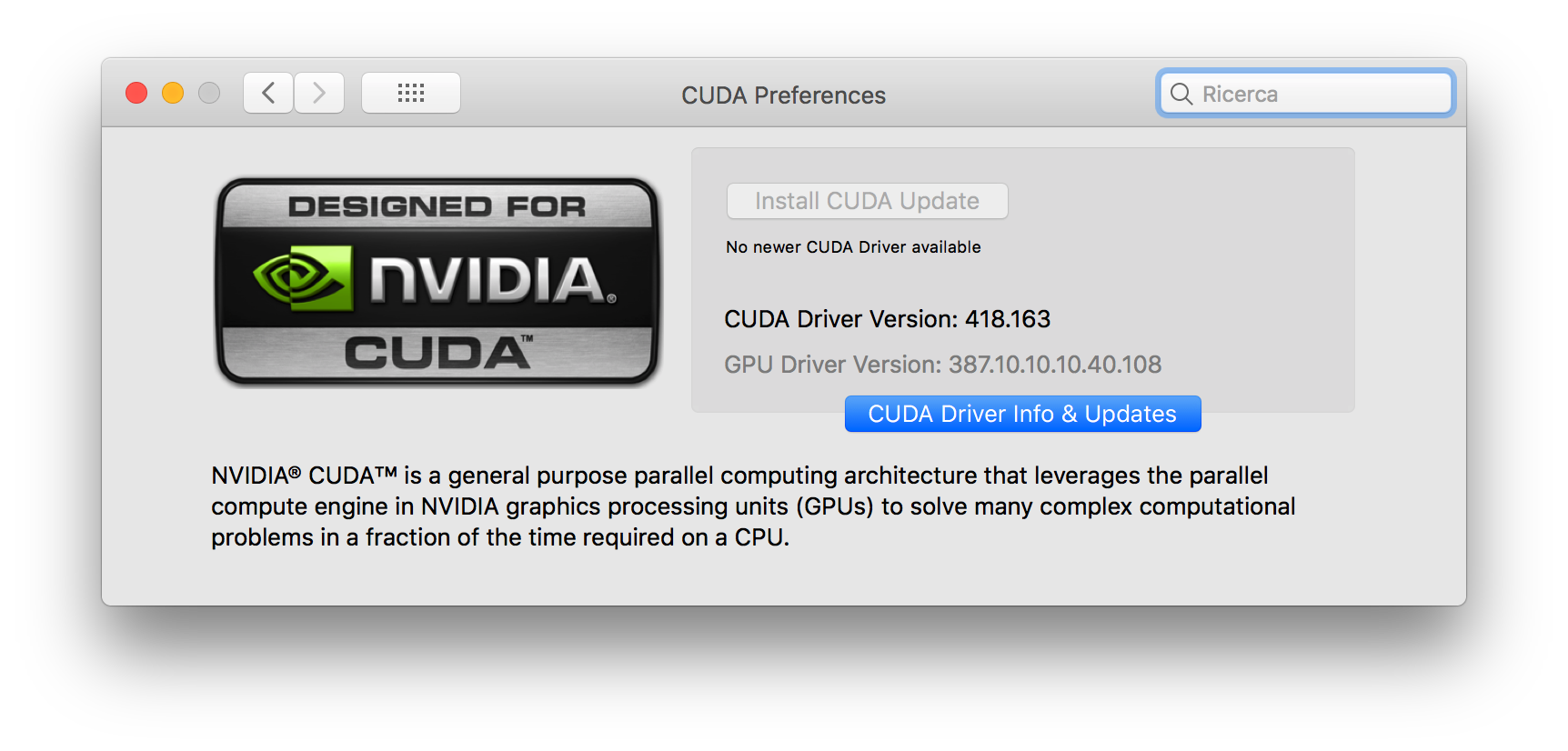Click the CUDA text at badge bottom

pos(438,352)
